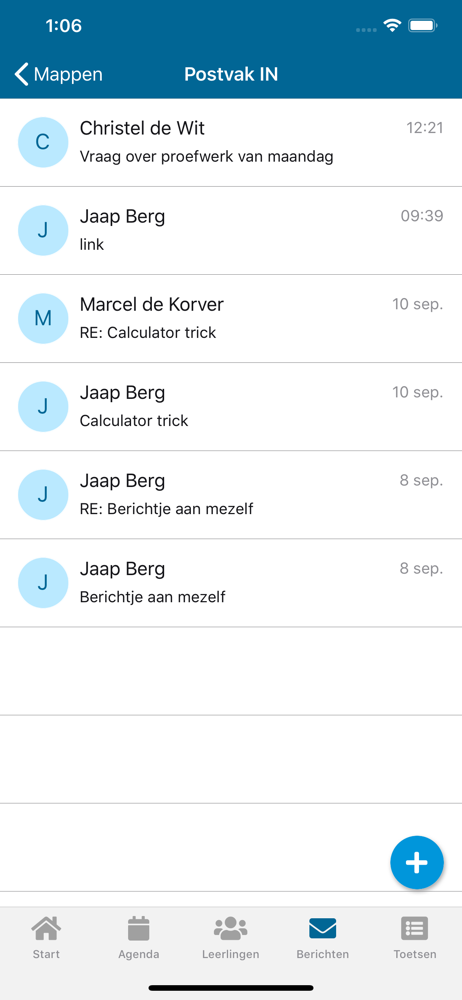Tap the back chevron arrow

pyautogui.click(x=22, y=74)
